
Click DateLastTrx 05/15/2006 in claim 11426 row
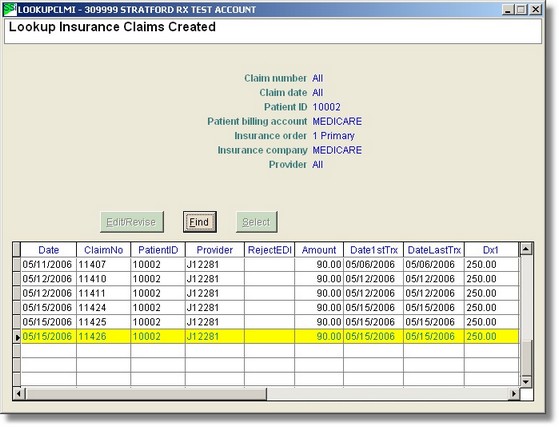coord(434,336)
